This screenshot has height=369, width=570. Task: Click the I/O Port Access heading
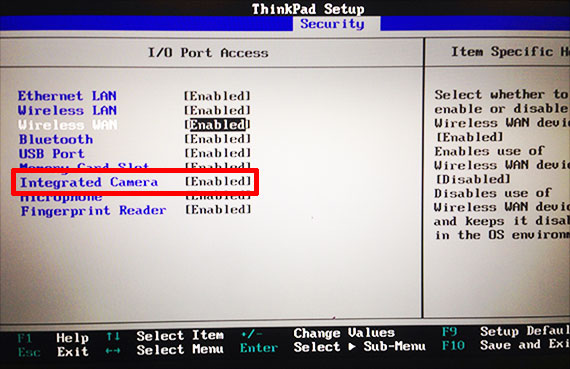coord(208,53)
